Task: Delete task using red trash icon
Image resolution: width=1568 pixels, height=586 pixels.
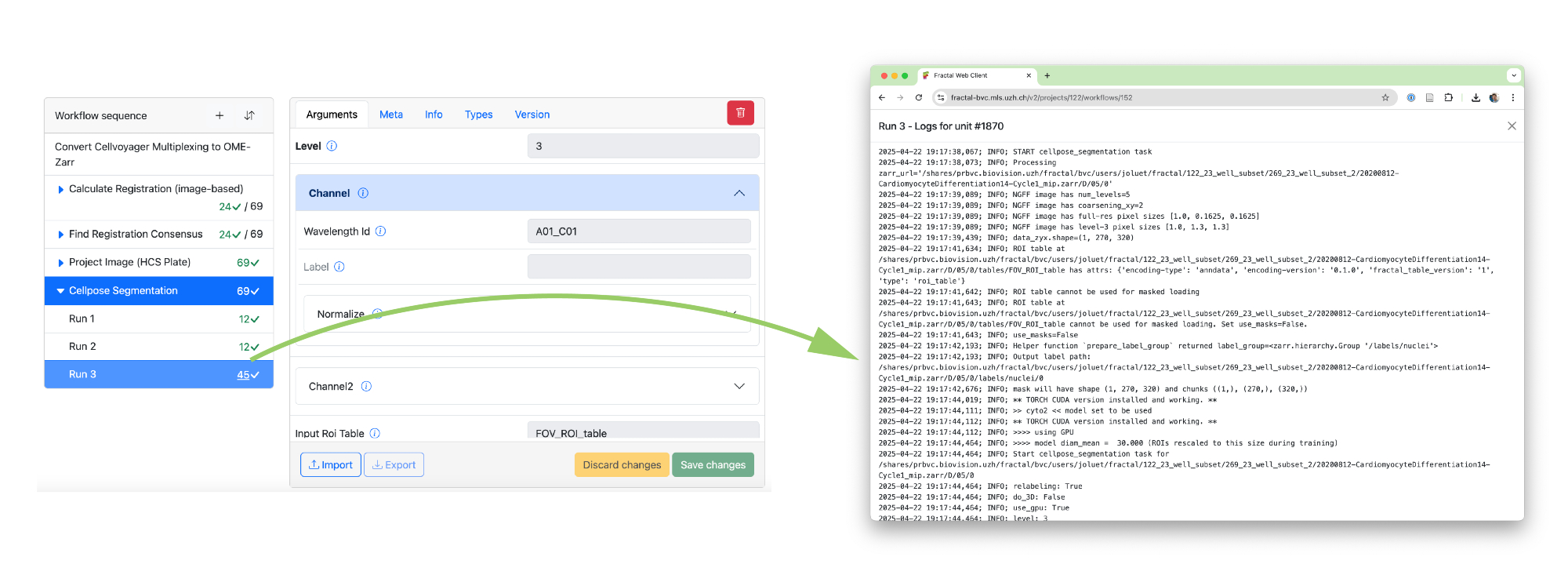Action: pyautogui.click(x=740, y=113)
